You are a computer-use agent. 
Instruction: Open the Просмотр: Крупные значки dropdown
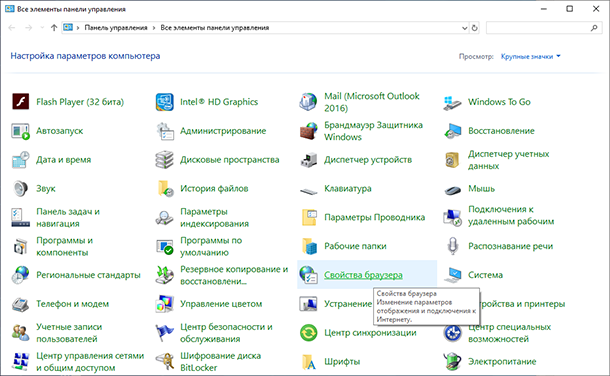(531, 56)
